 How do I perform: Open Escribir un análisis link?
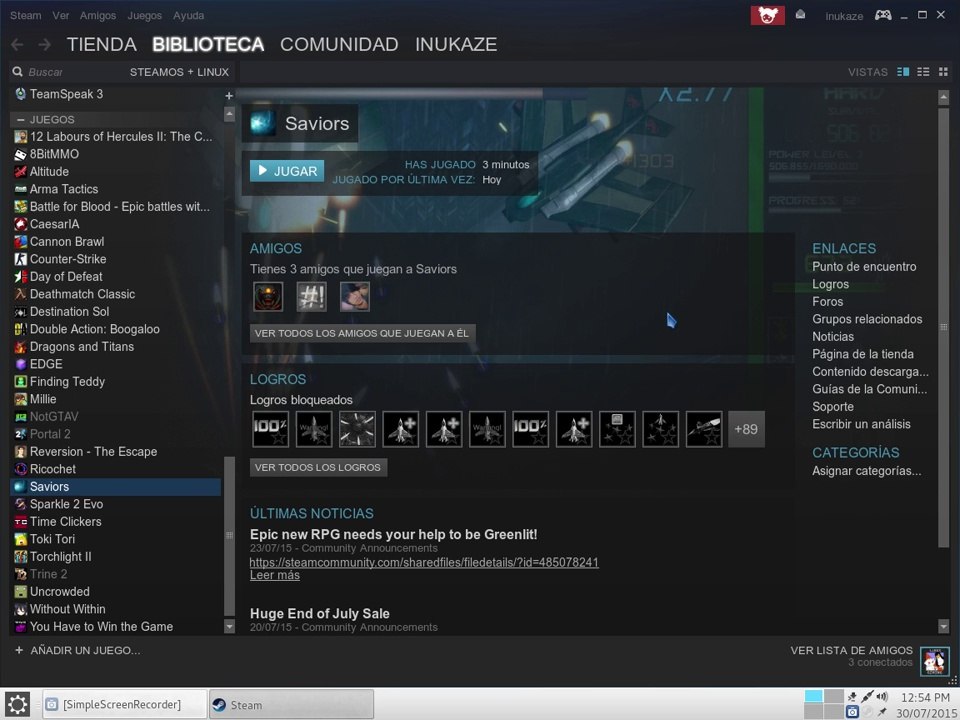[x=861, y=424]
